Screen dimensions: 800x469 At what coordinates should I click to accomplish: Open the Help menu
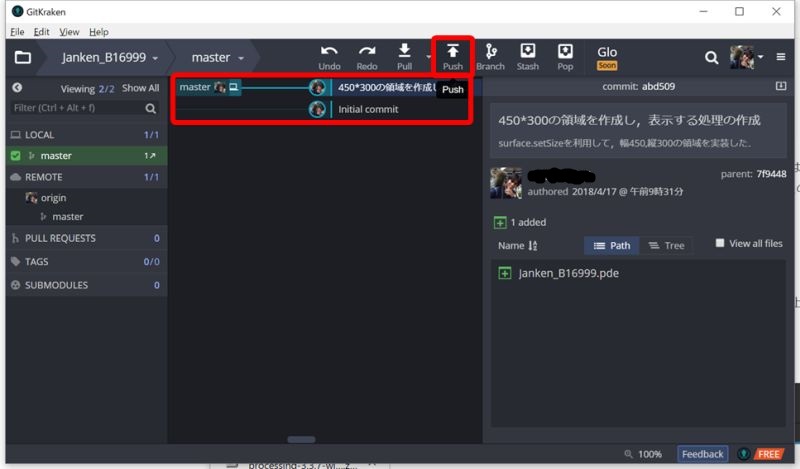[x=96, y=31]
